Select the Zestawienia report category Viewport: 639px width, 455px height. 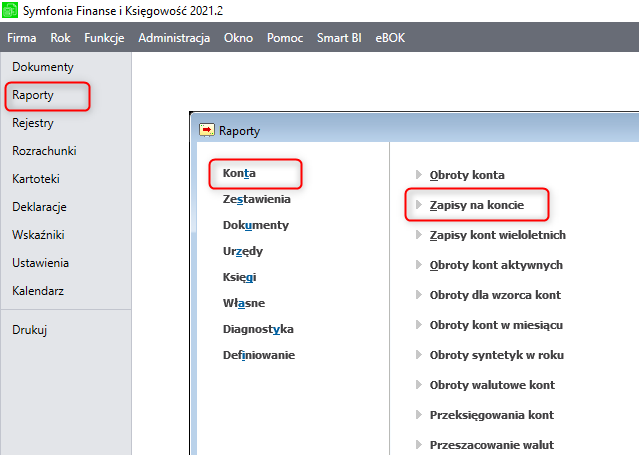point(257,199)
